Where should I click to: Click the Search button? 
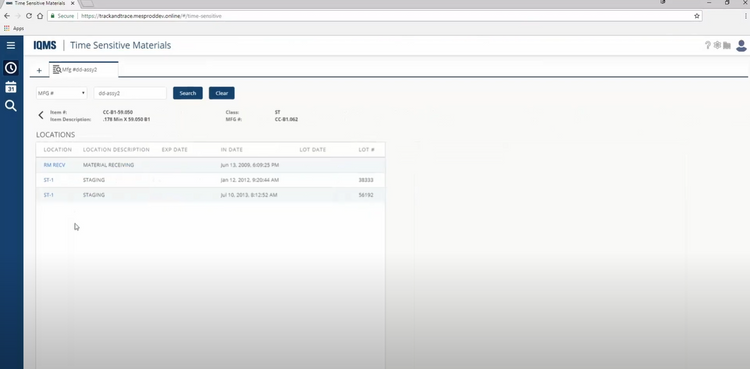(188, 93)
